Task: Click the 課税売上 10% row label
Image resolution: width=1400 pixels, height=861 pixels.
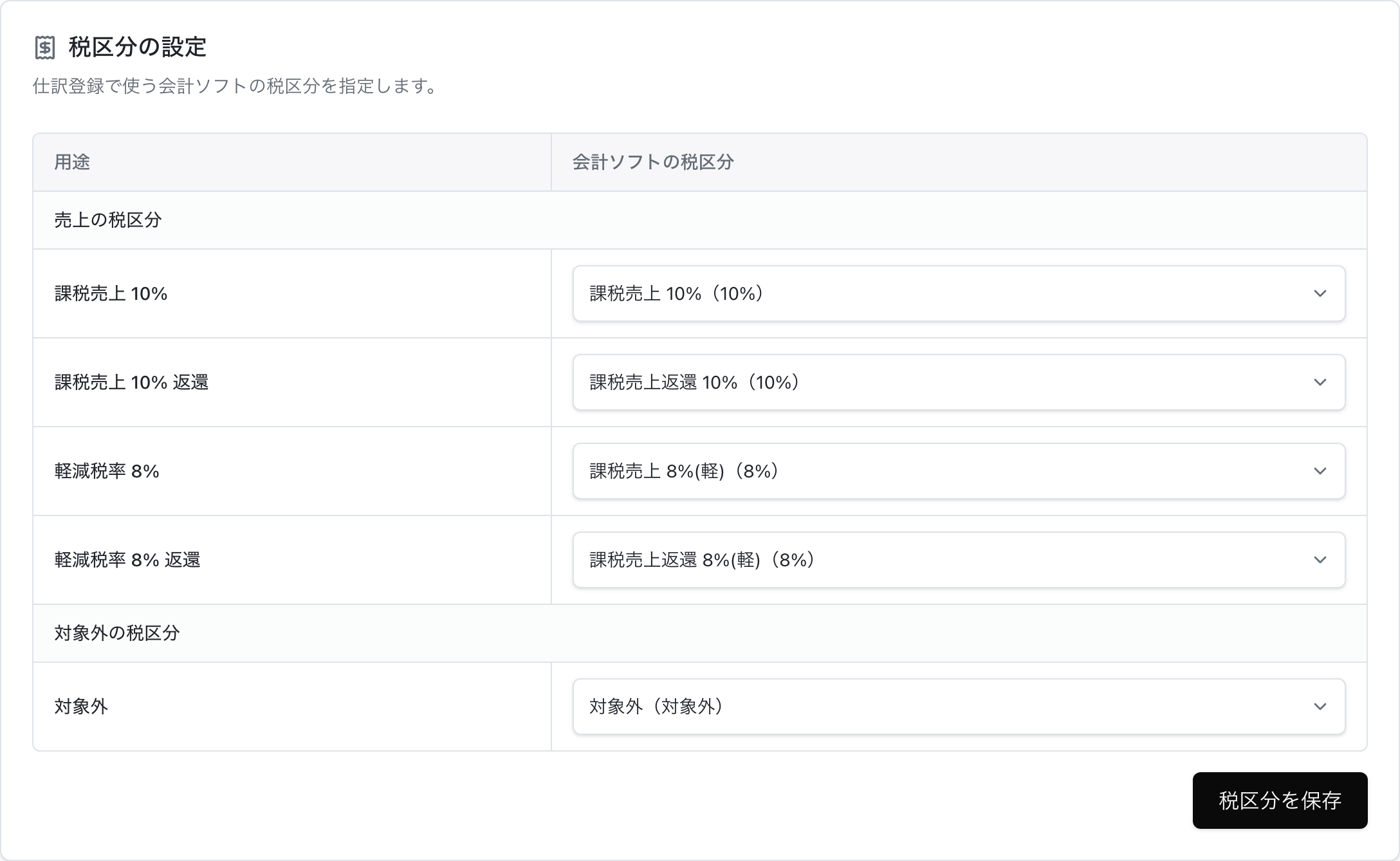Action: click(x=111, y=293)
